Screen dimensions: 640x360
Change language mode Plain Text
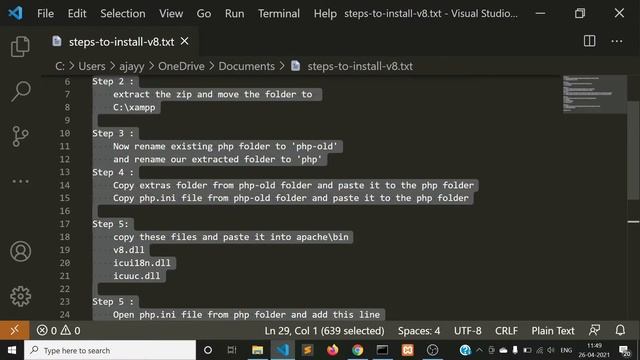[553, 330]
